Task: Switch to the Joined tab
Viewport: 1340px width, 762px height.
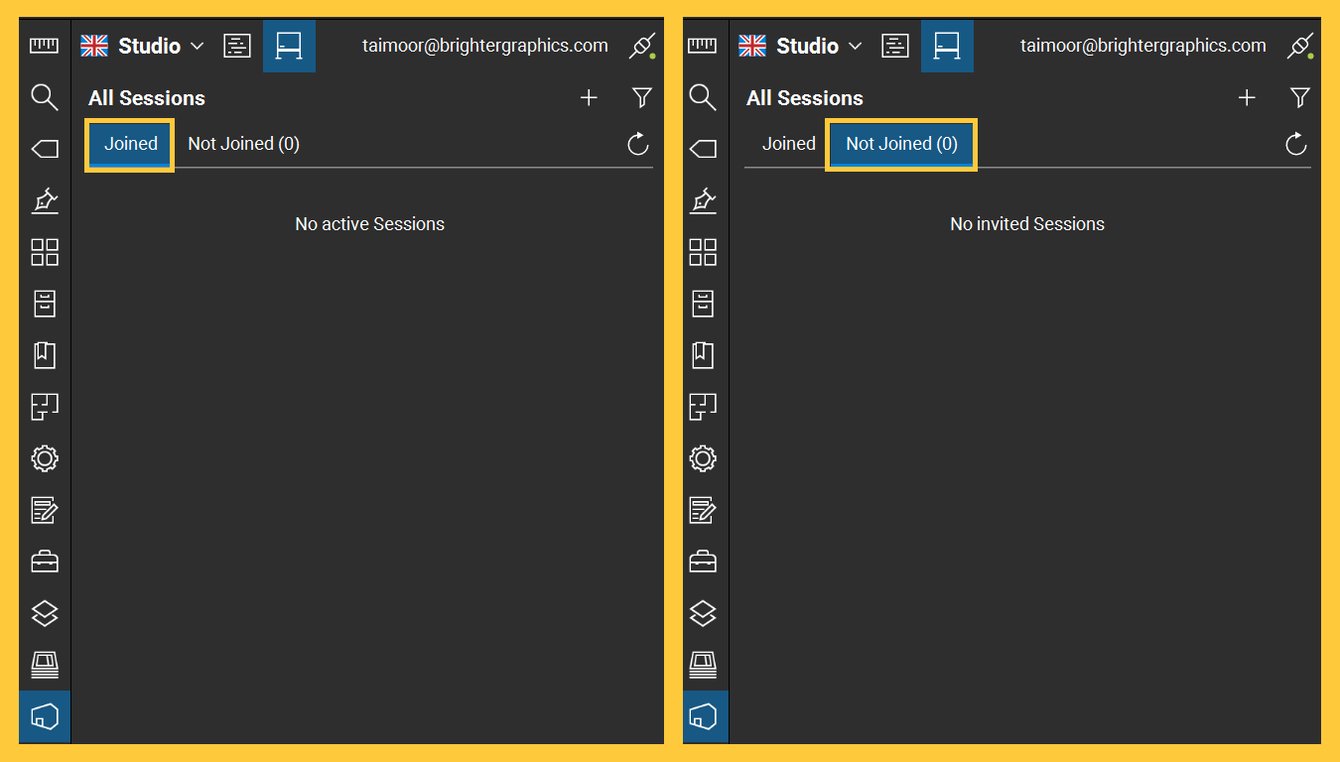Action: [x=129, y=144]
